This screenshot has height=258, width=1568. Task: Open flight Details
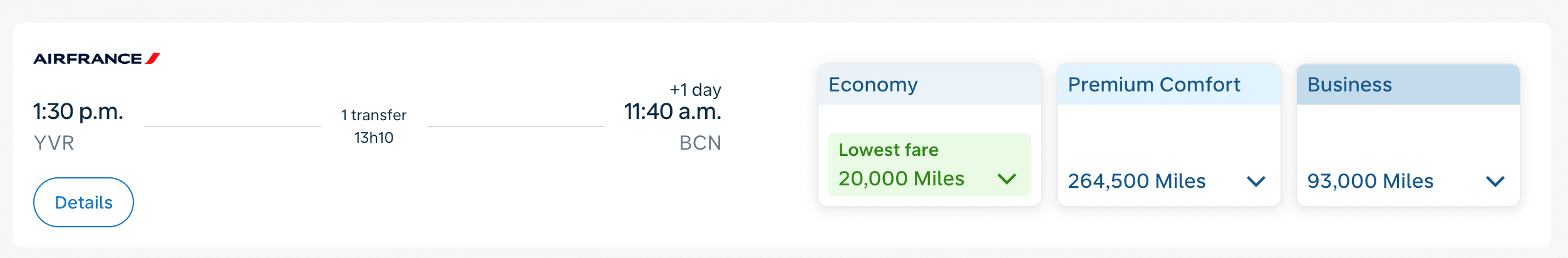[83, 202]
